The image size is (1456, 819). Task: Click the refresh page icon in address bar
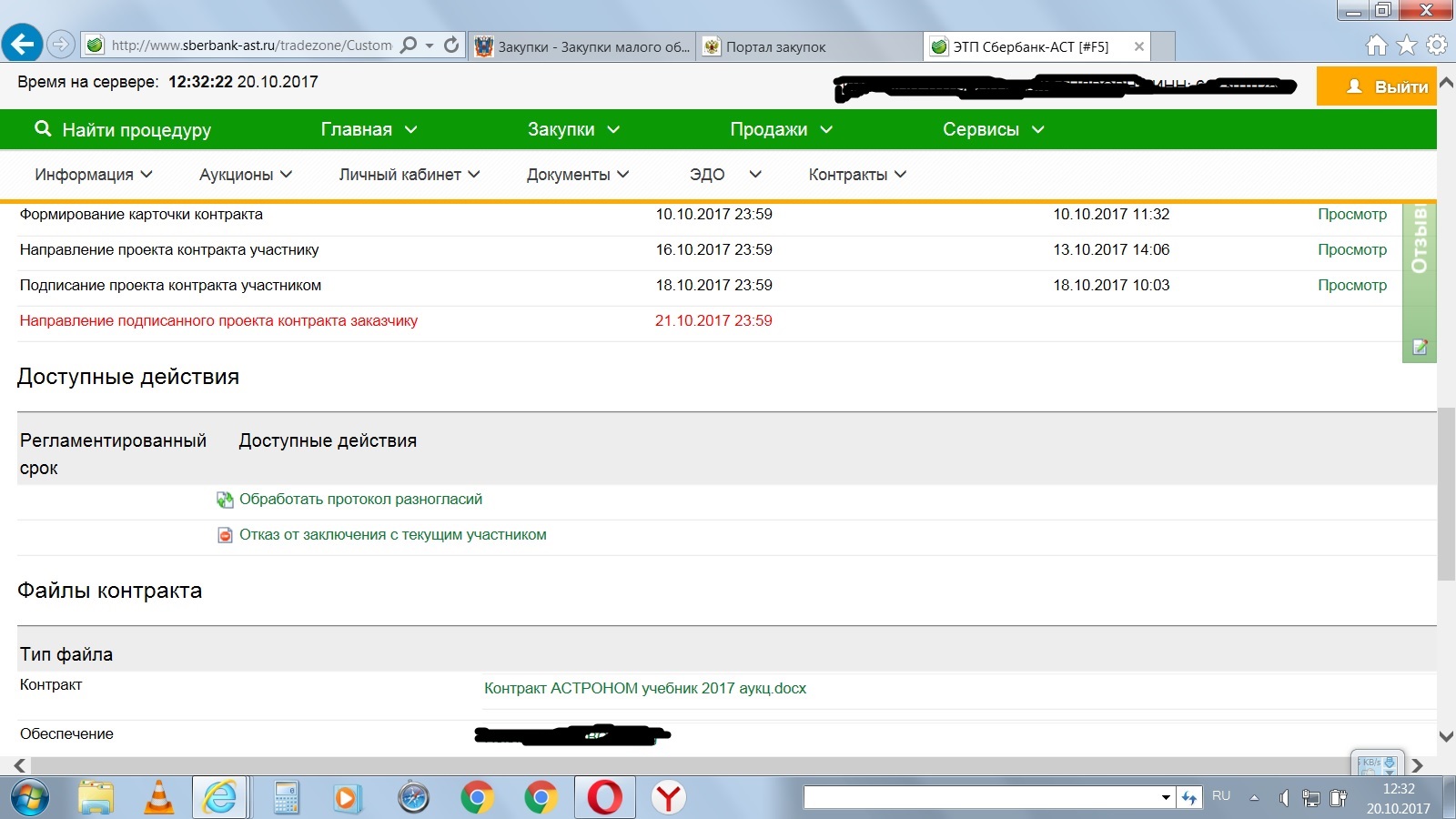[x=451, y=45]
